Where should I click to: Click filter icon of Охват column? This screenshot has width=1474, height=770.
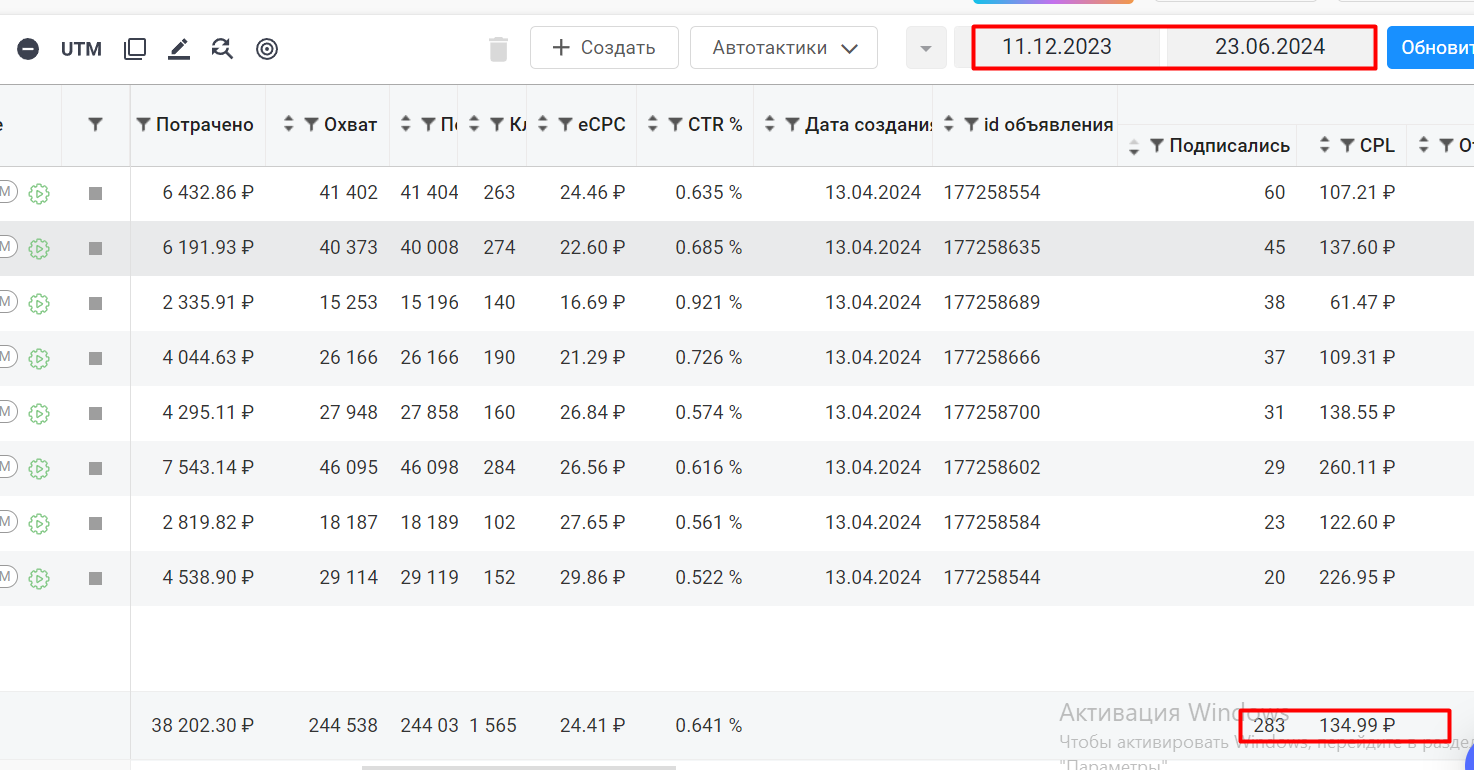pos(312,125)
